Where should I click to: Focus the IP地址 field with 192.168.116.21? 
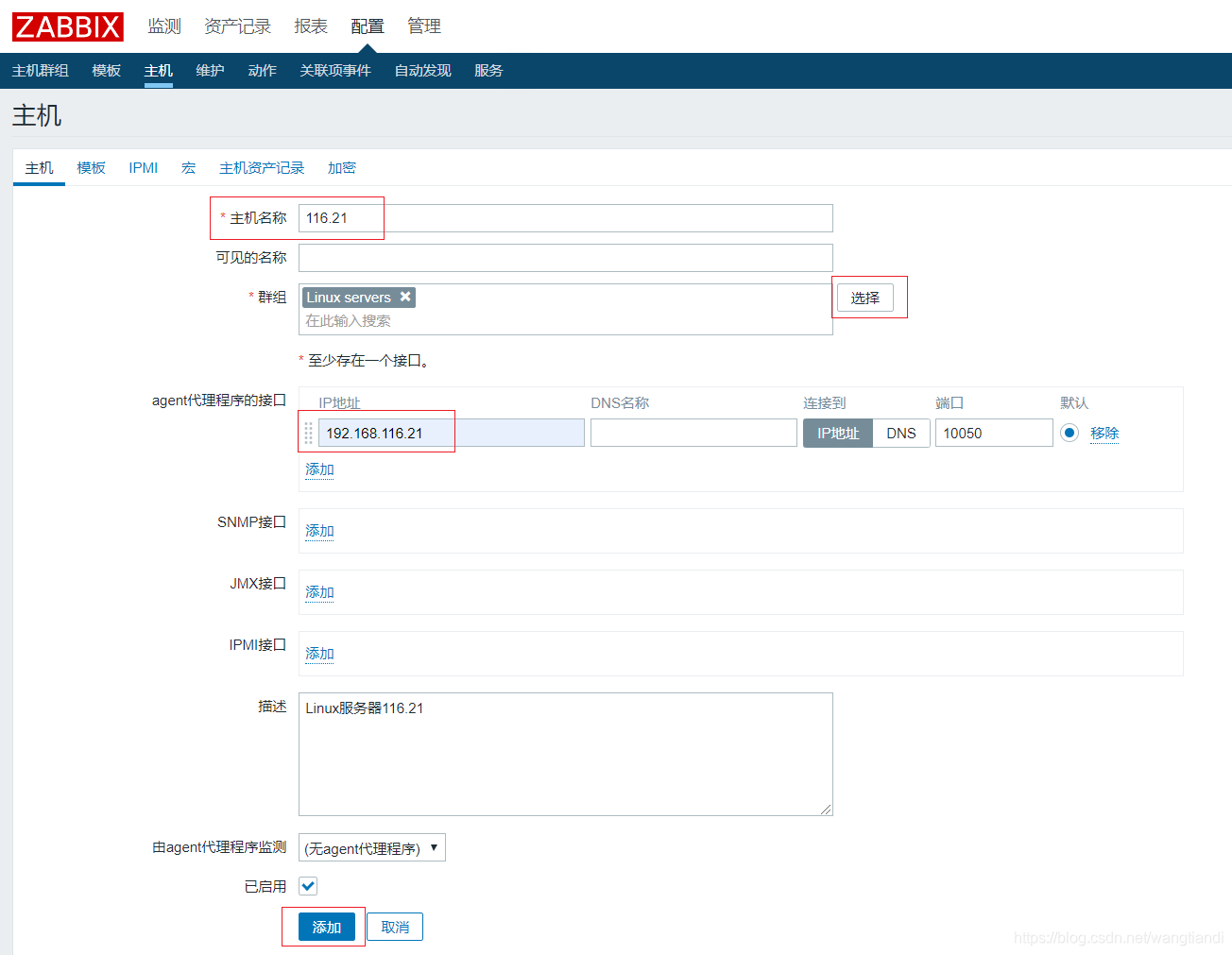[x=452, y=433]
